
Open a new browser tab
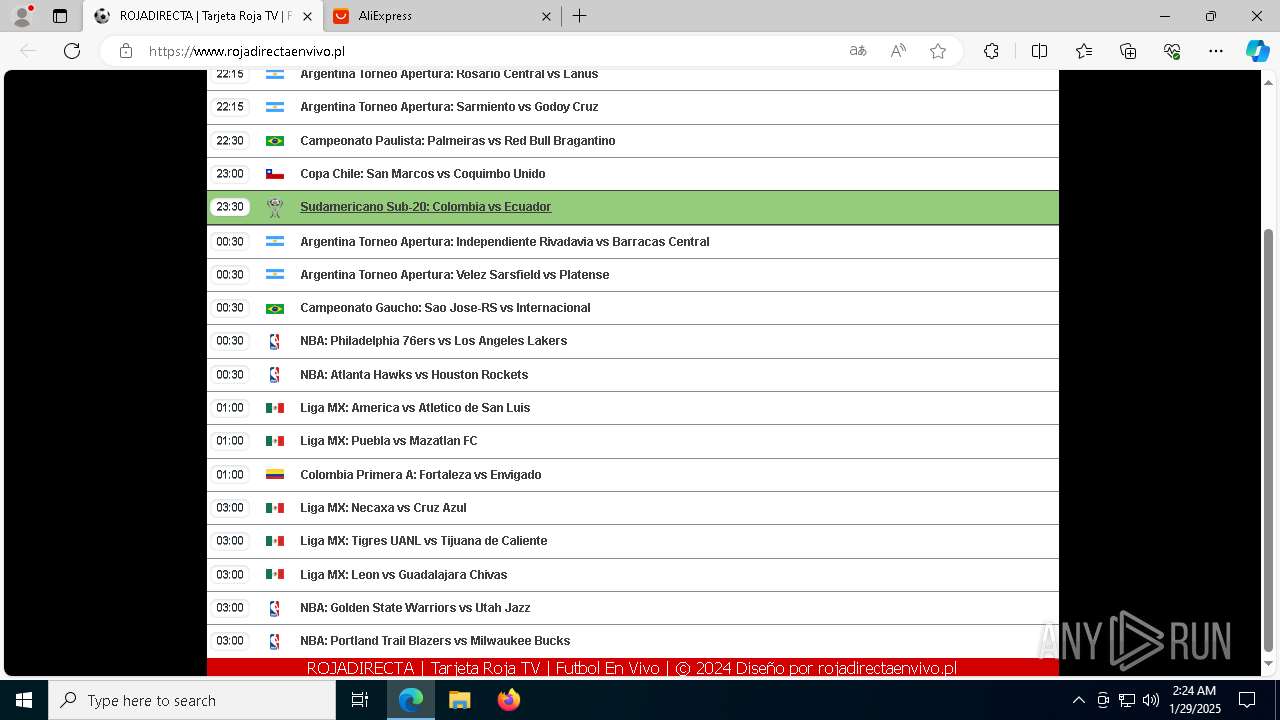(579, 16)
